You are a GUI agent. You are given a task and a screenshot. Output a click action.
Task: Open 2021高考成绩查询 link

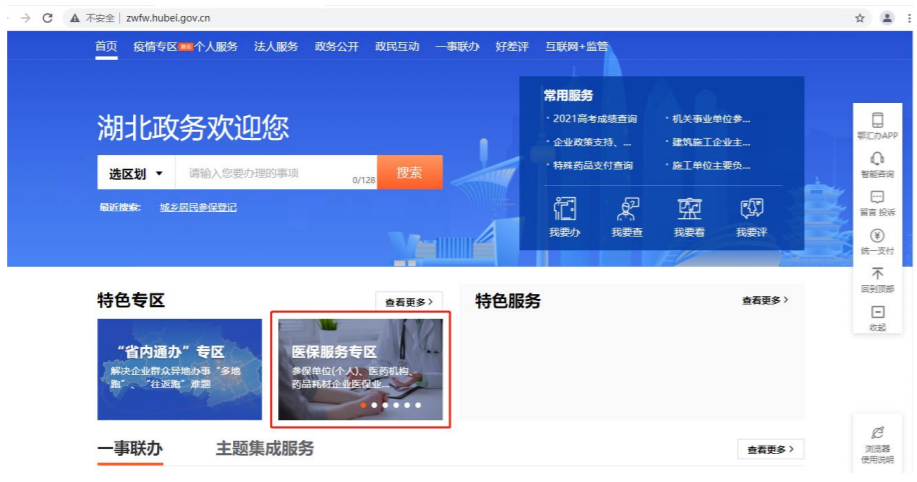click(x=595, y=119)
